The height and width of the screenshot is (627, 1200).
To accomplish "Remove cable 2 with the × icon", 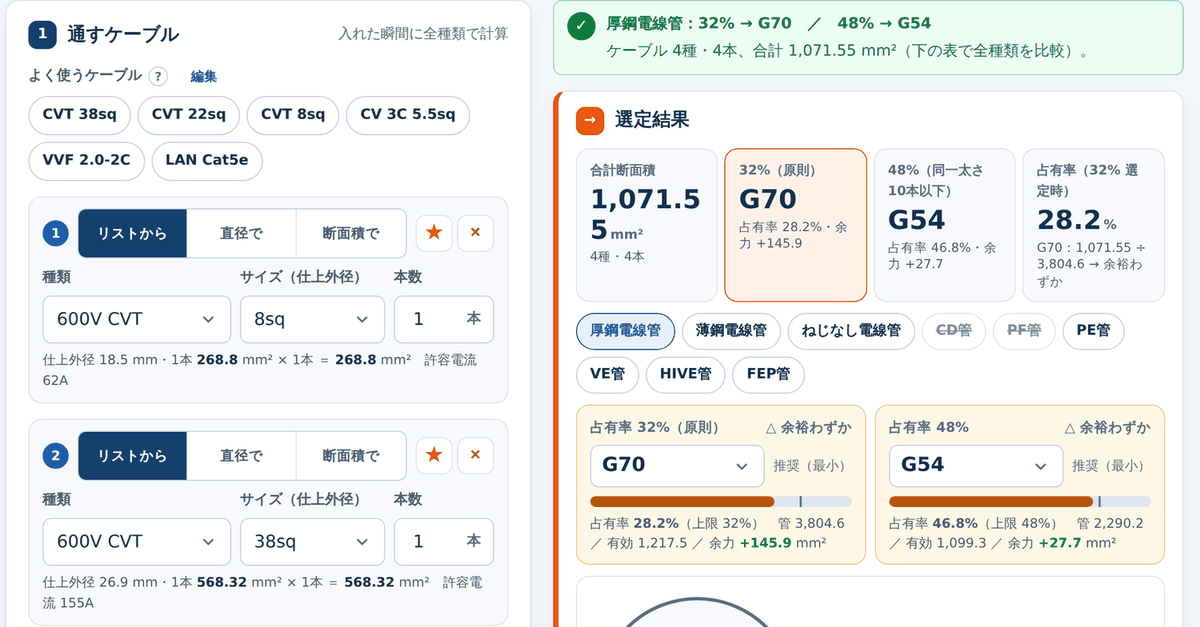I will pos(475,455).
